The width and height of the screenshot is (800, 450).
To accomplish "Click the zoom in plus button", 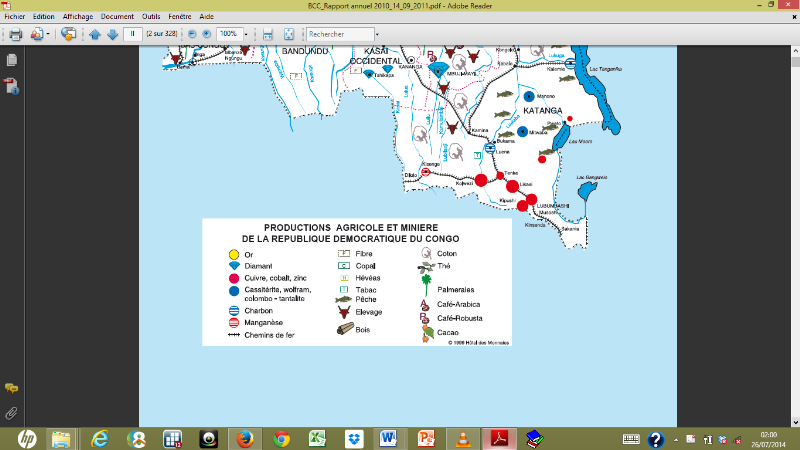I will 207,34.
